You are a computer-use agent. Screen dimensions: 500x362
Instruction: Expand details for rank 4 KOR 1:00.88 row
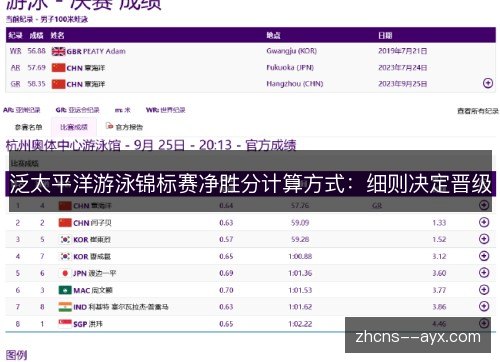484,256
